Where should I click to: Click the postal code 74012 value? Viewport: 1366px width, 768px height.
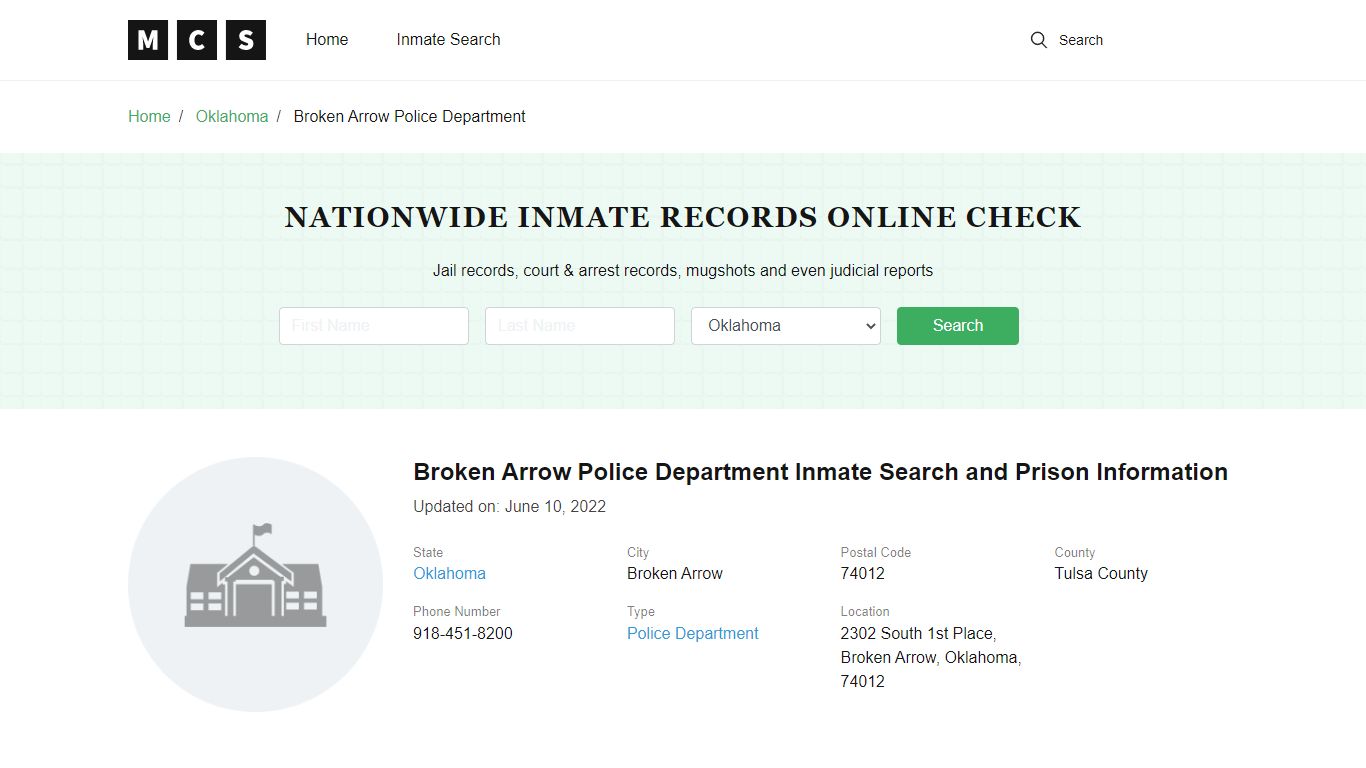point(863,573)
